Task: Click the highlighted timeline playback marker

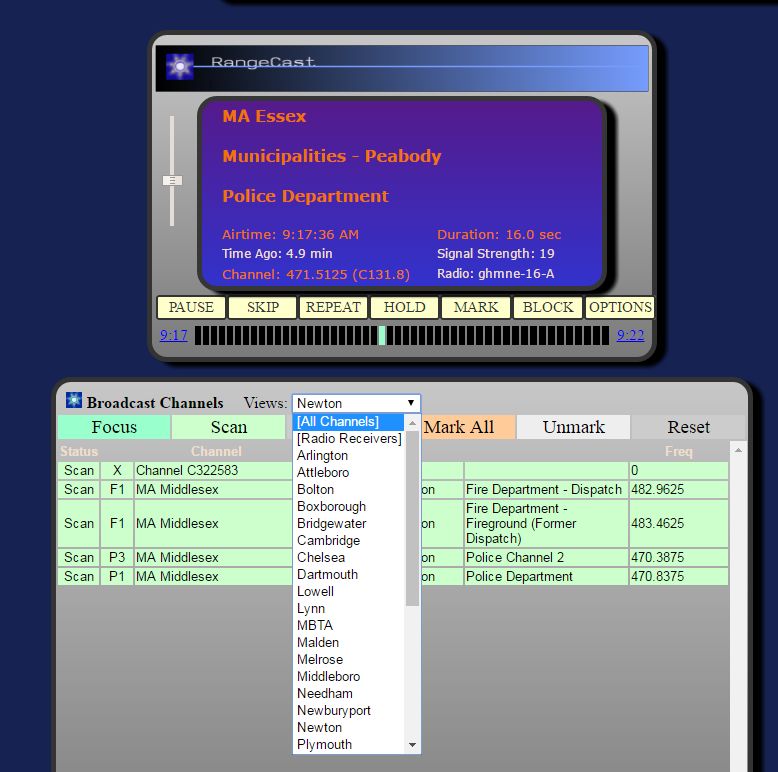Action: (x=382, y=335)
